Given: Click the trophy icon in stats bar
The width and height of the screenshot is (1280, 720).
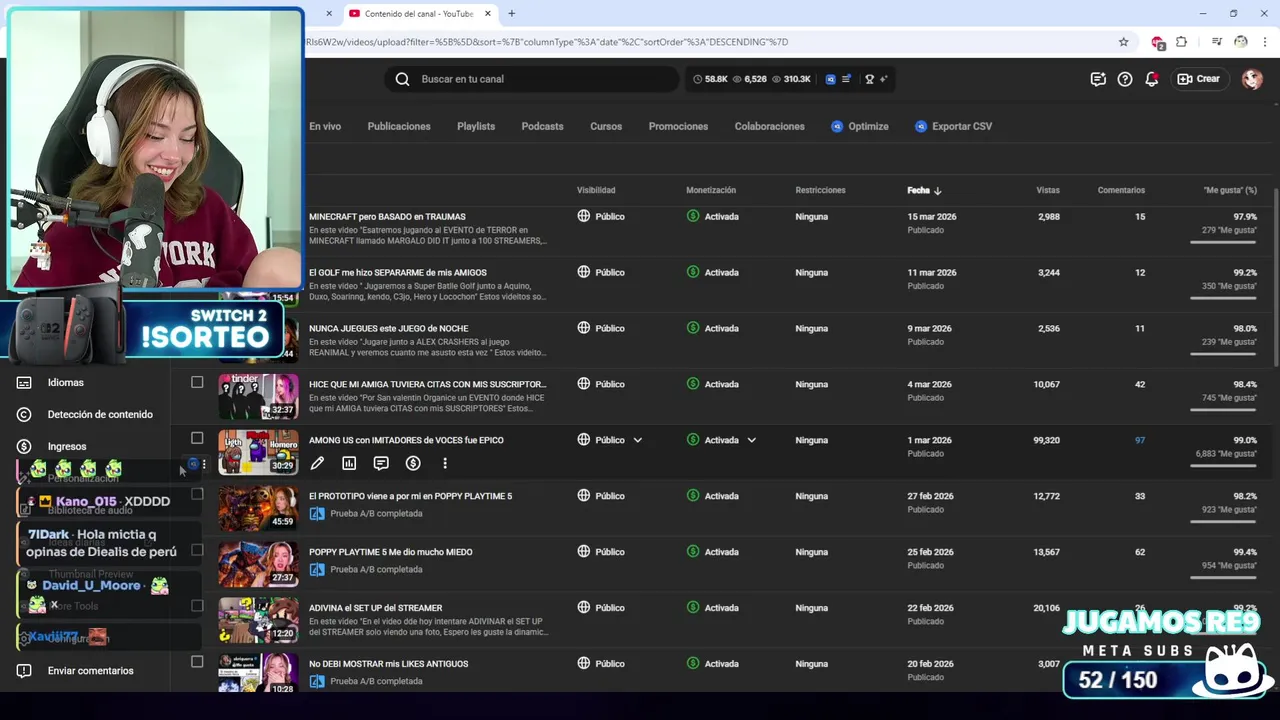Looking at the screenshot, I should pos(869,79).
